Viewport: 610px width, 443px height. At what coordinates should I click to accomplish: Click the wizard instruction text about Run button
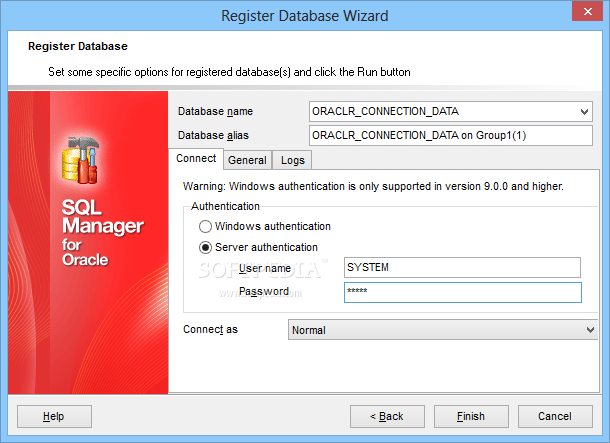point(229,72)
